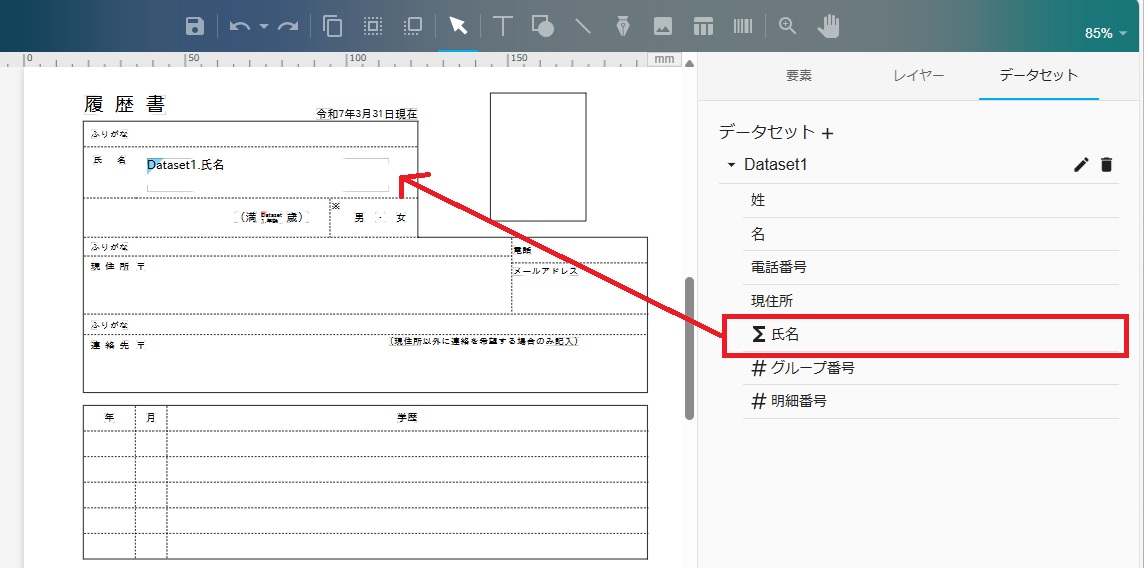1144x568 pixels.
Task: Select the Image insert tool
Action: [x=663, y=27]
